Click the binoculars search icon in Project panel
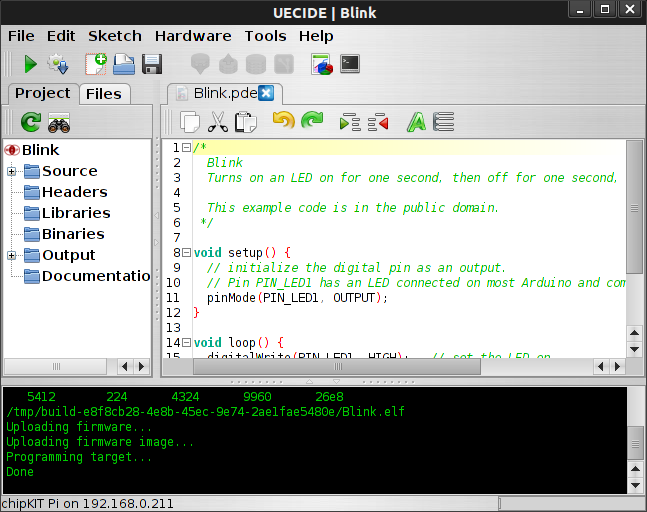Viewport: 647px width, 512px height. [x=59, y=123]
